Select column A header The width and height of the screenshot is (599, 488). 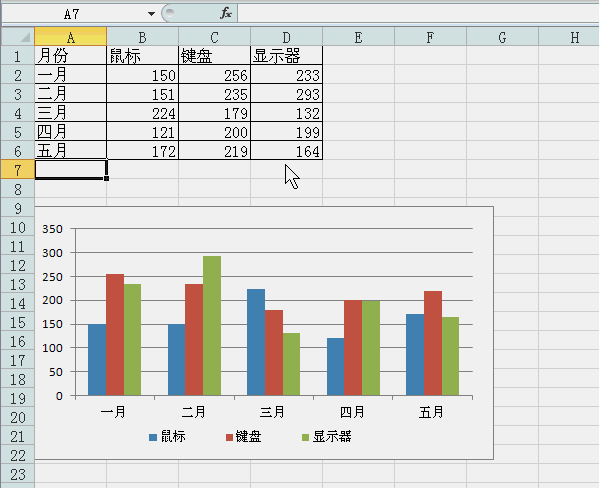click(71, 37)
